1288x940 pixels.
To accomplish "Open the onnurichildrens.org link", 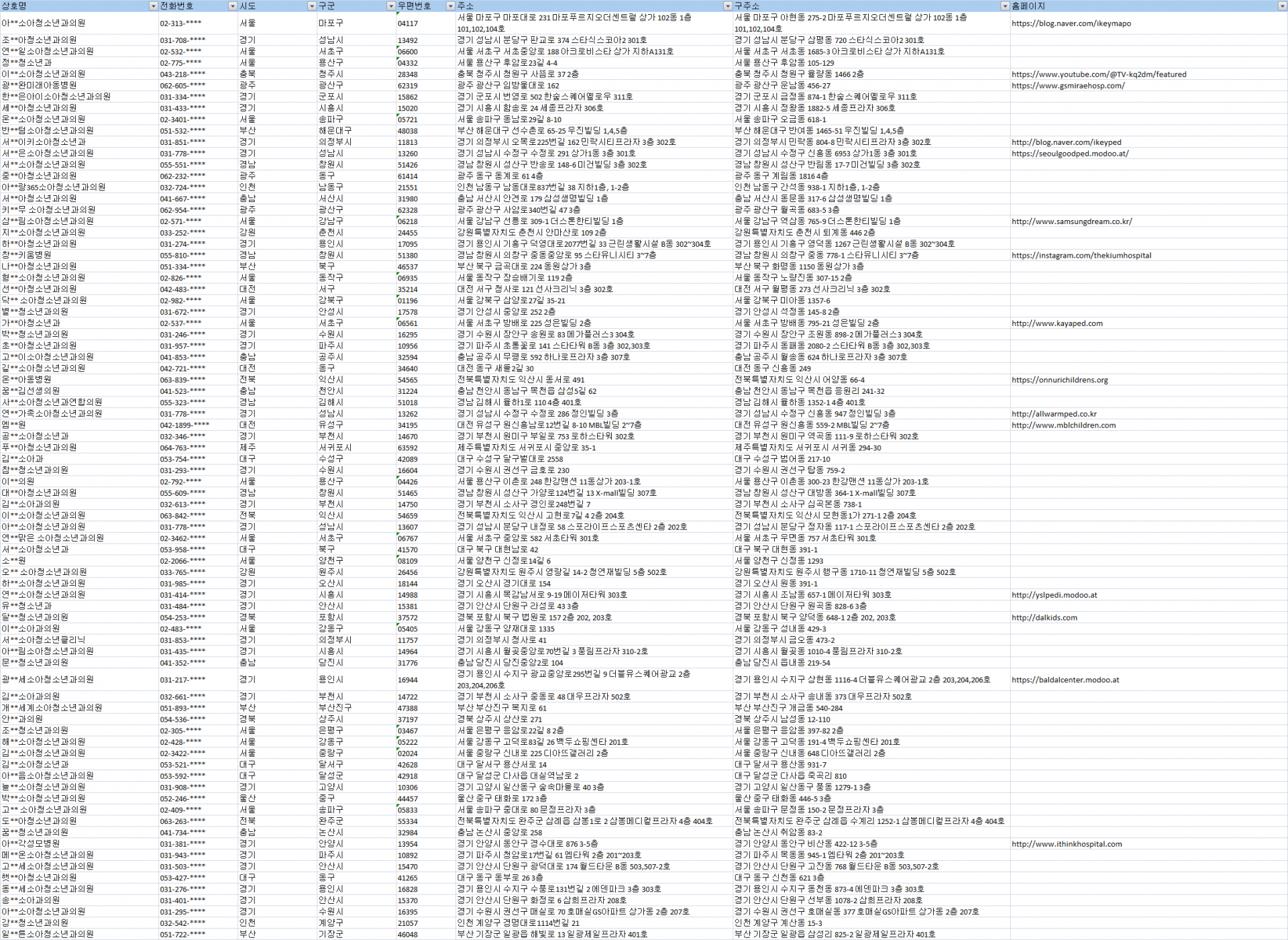I will click(1059, 380).
